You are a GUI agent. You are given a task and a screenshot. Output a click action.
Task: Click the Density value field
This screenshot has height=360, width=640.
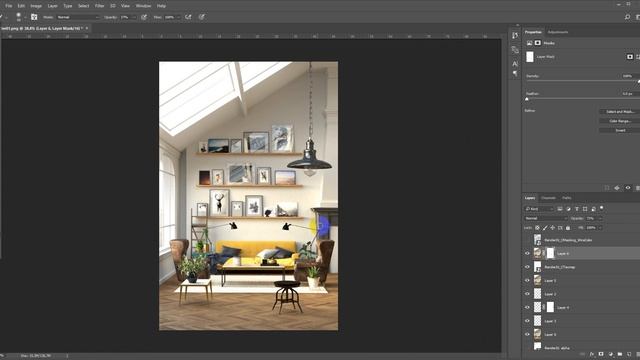click(x=627, y=76)
